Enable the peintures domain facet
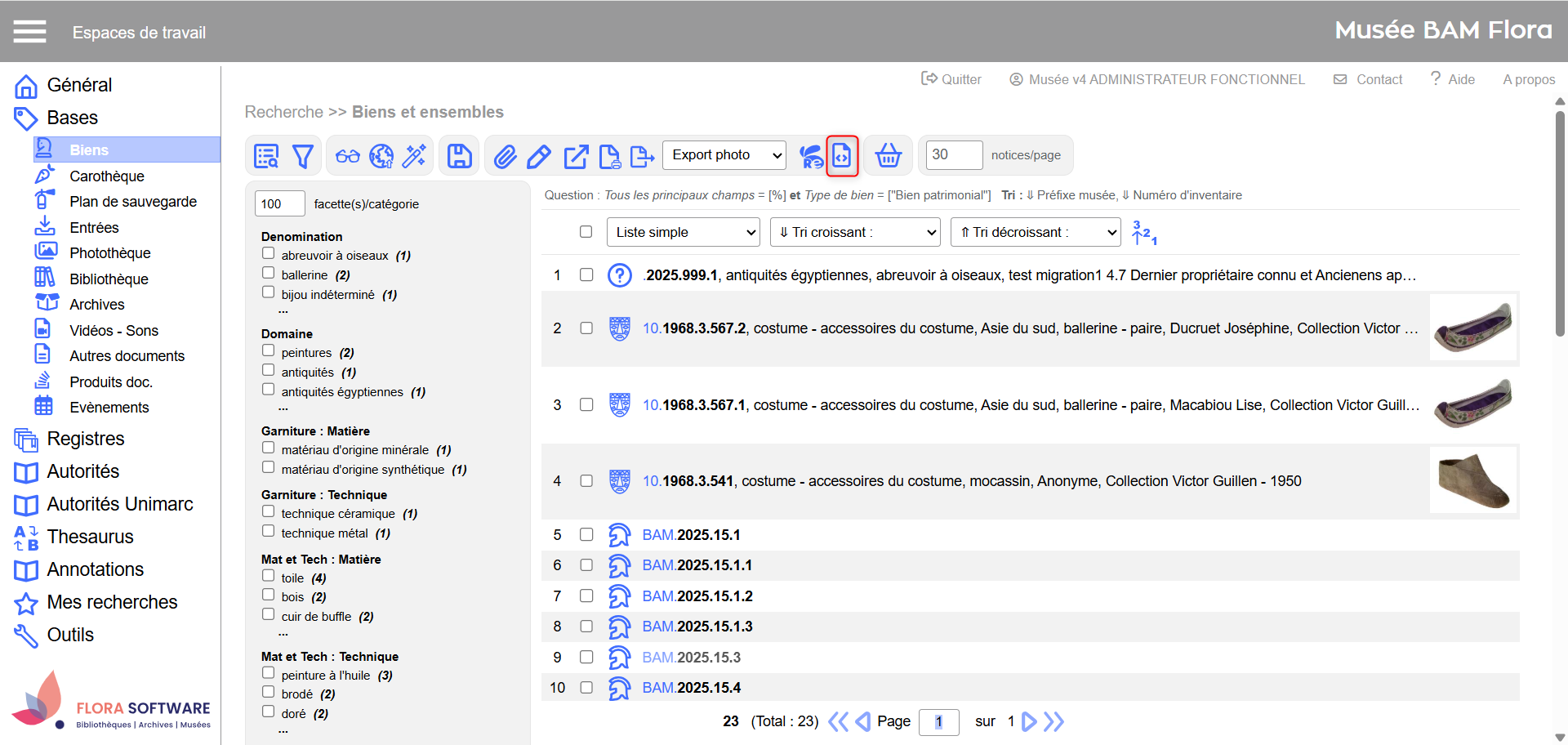Viewport: 1568px width, 745px height. pos(268,350)
